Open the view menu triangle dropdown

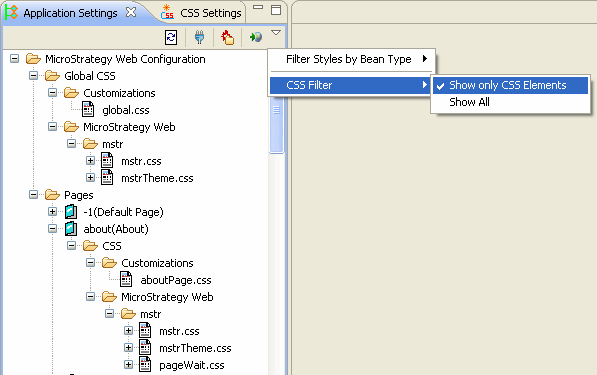(x=276, y=33)
